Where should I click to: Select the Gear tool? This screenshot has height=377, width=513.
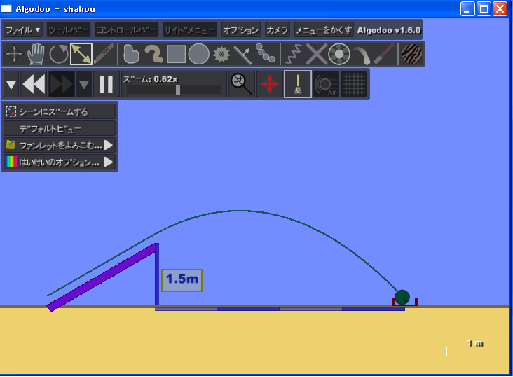coord(221,54)
